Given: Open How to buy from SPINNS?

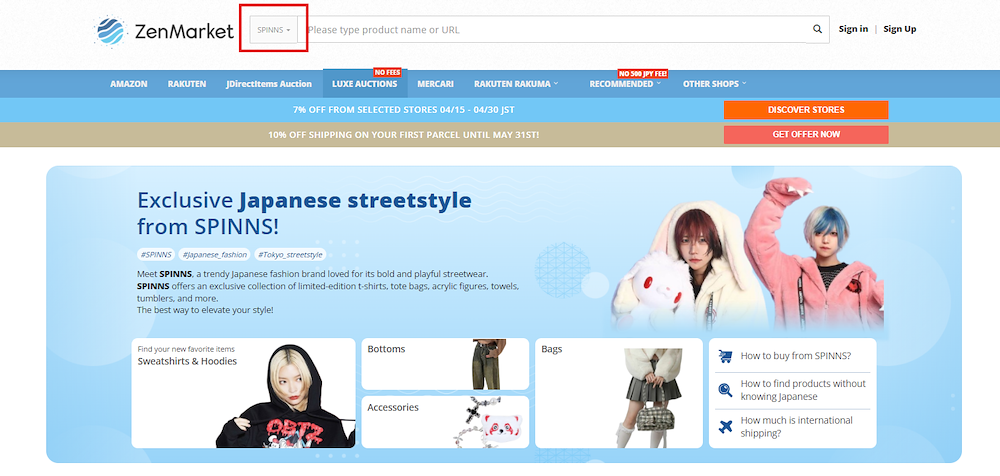Looking at the screenshot, I should click(x=795, y=356).
